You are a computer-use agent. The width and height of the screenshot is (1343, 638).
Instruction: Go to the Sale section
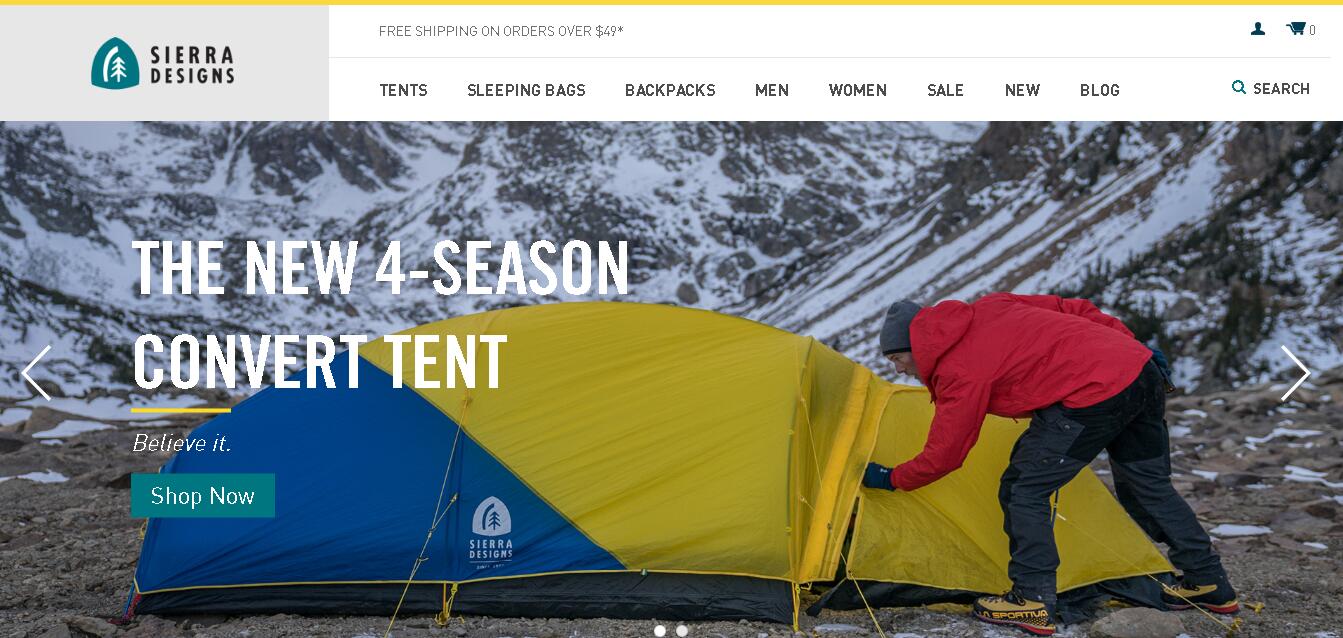point(945,90)
